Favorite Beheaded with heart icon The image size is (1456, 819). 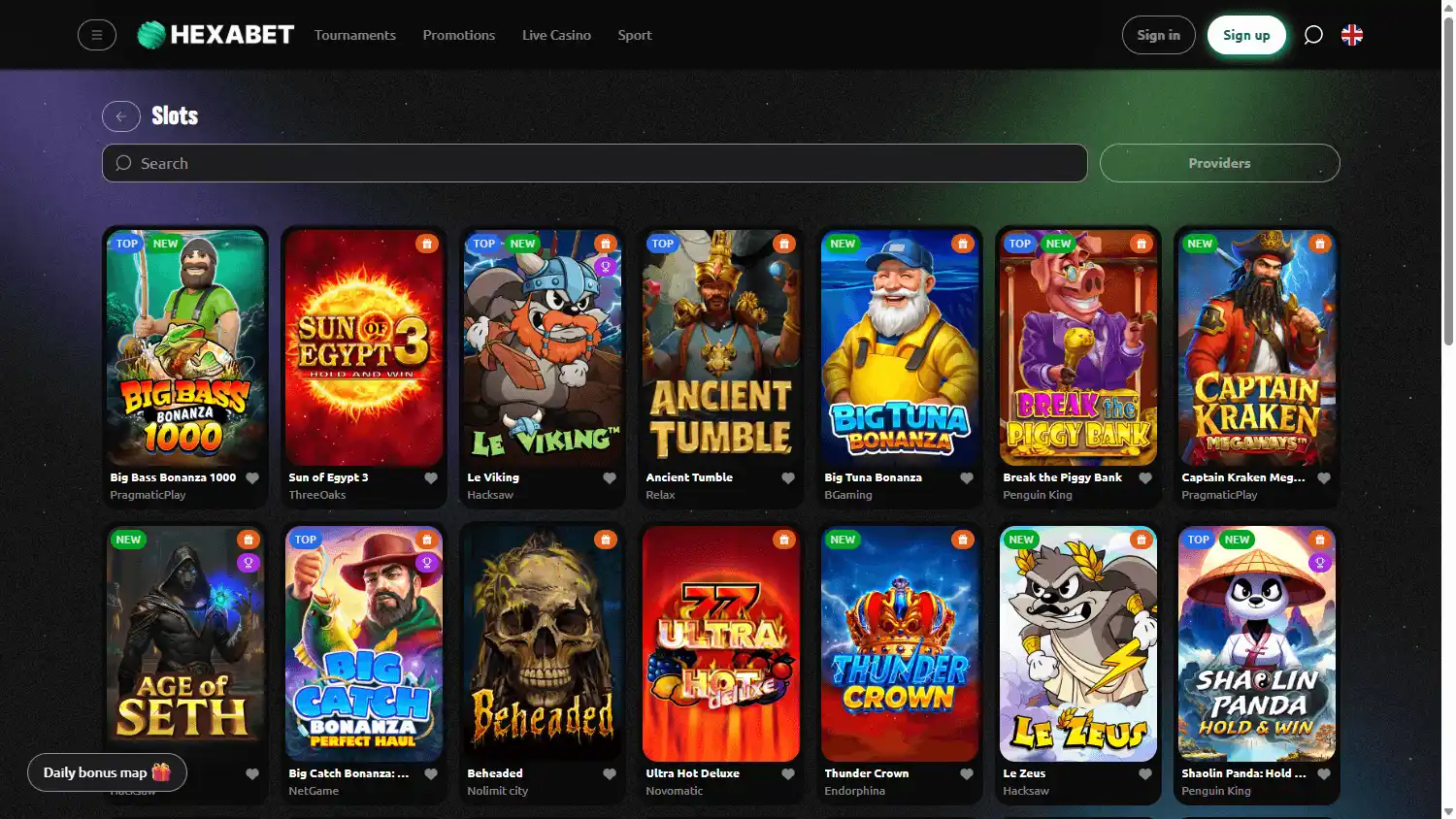pos(610,774)
